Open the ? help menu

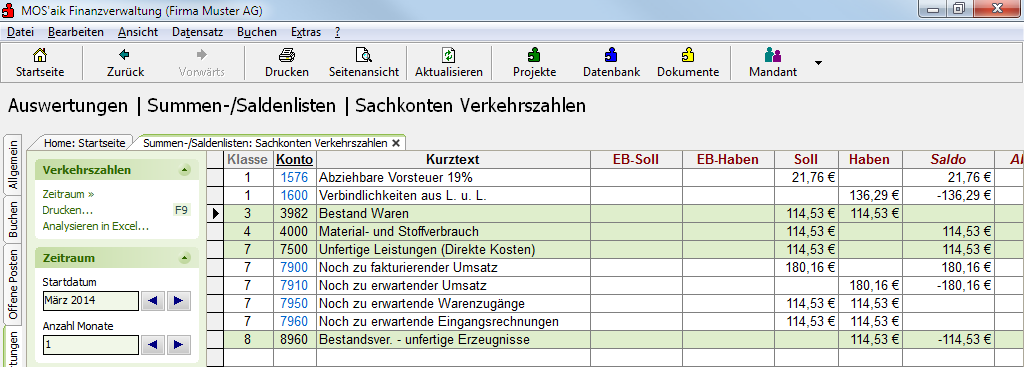pyautogui.click(x=338, y=32)
